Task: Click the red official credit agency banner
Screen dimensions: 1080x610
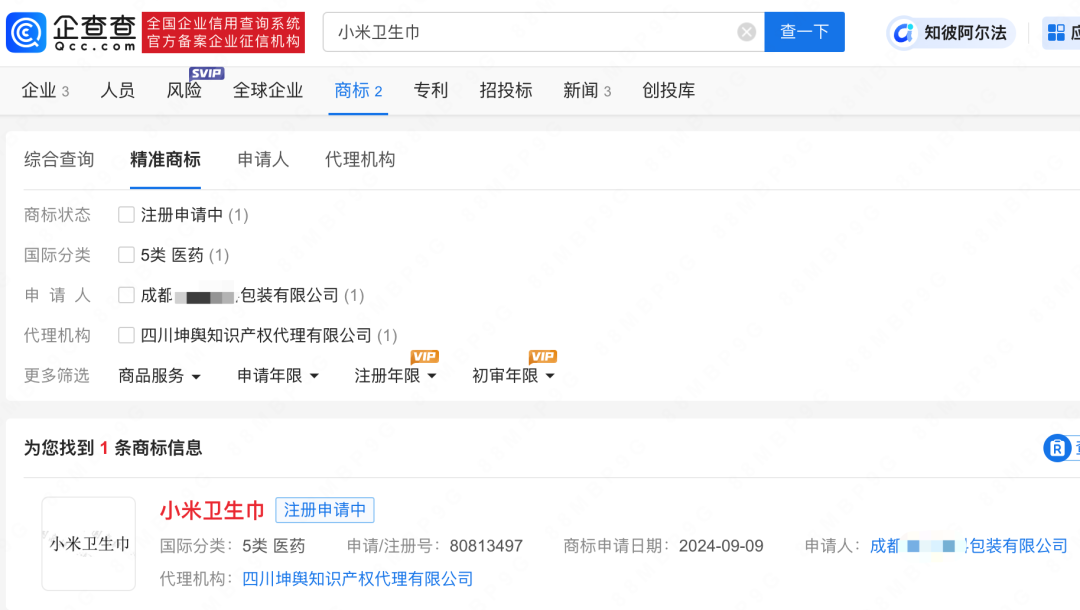Action: pos(223,32)
